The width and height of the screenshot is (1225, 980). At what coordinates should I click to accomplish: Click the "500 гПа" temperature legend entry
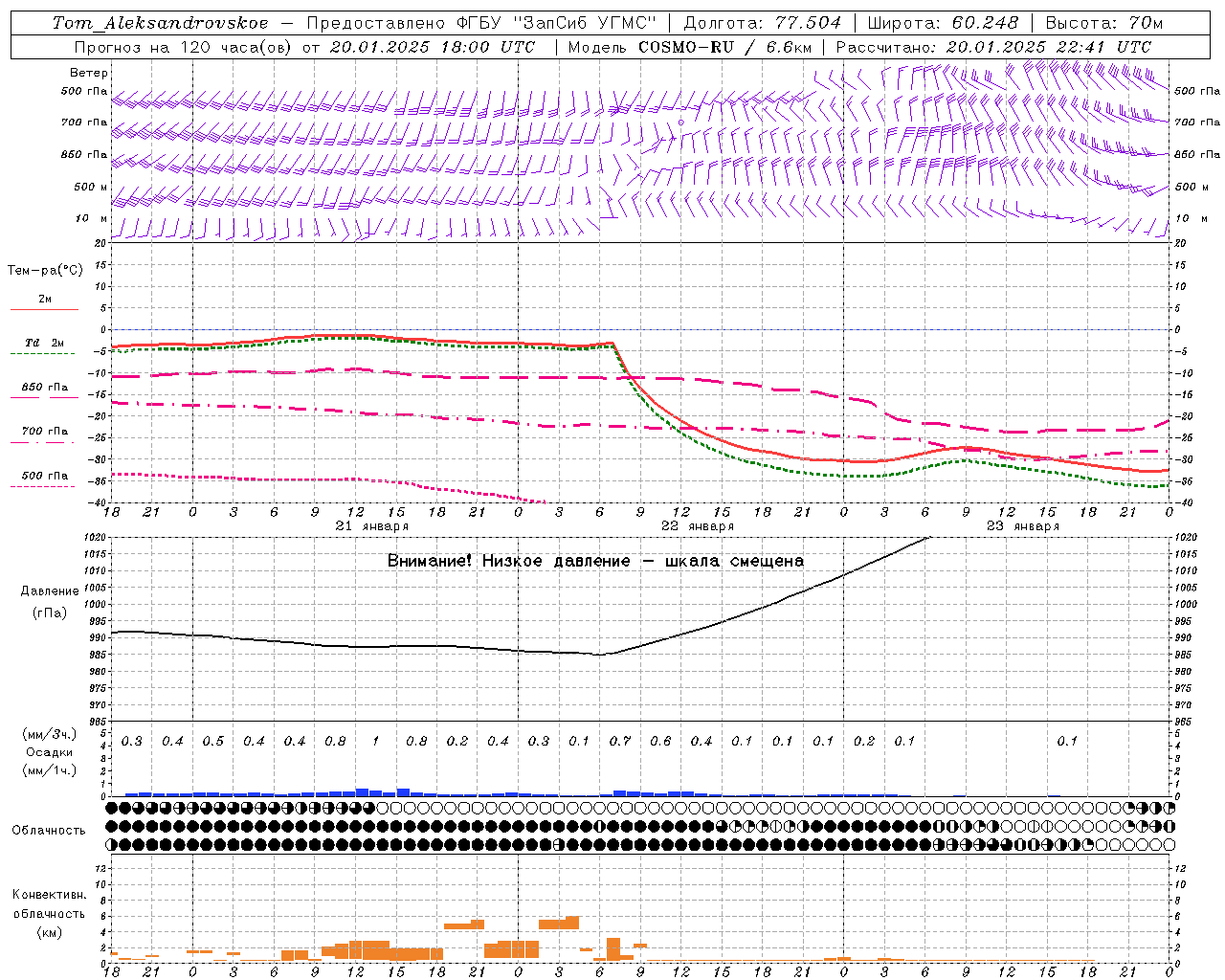[45, 476]
